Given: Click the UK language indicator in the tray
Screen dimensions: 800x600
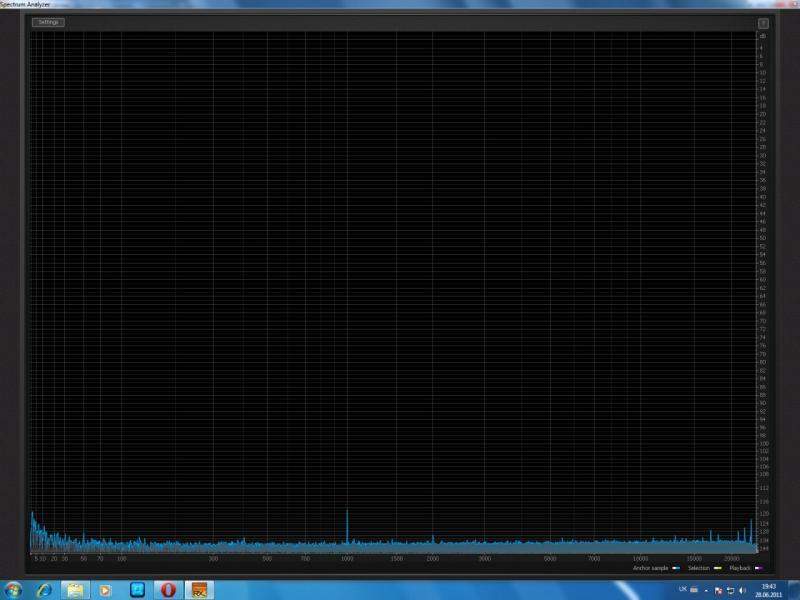Looking at the screenshot, I should (683, 589).
